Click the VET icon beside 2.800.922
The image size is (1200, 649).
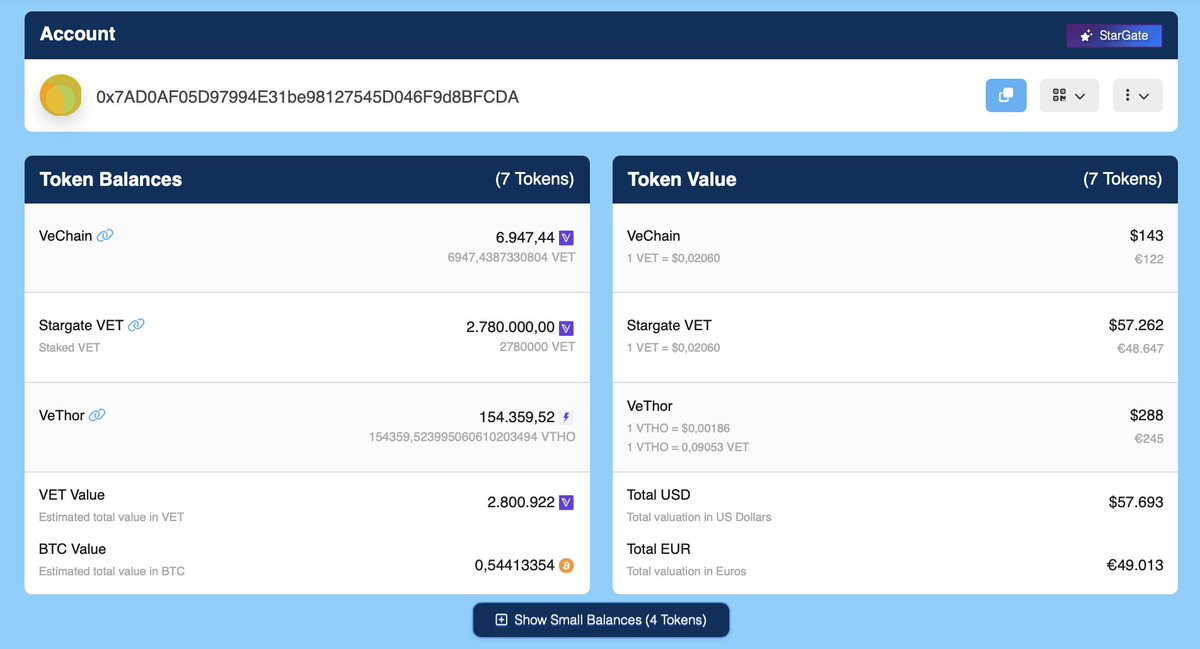coord(567,503)
